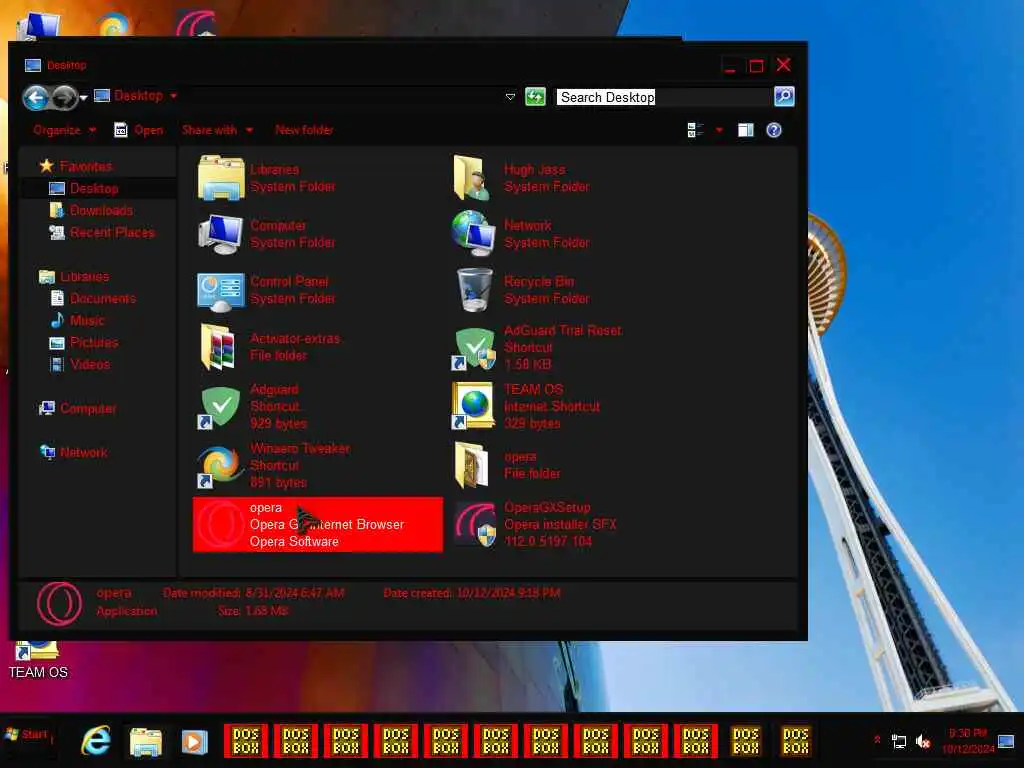The height and width of the screenshot is (768, 1024).
Task: Click the volume speaker tray icon
Action: tap(923, 741)
